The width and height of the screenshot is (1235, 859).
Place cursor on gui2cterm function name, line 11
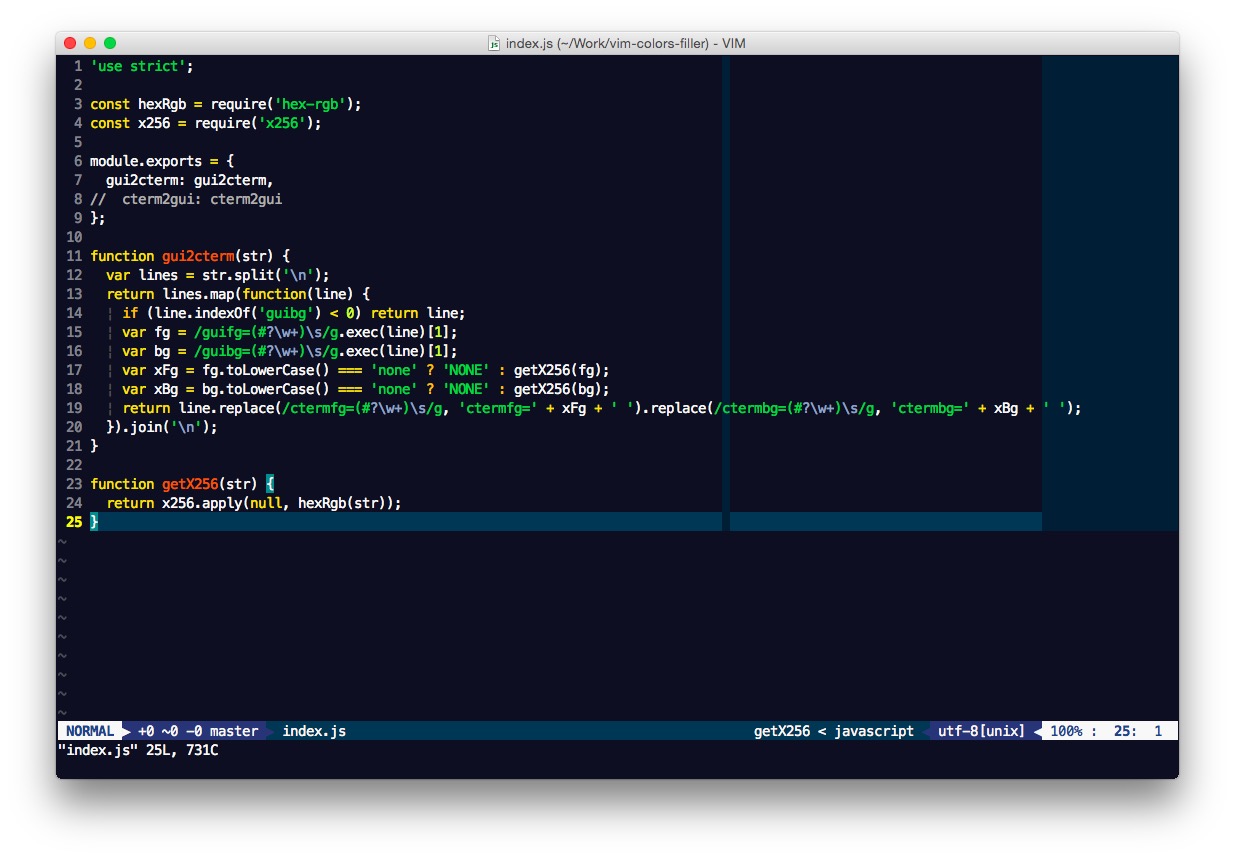click(197, 256)
